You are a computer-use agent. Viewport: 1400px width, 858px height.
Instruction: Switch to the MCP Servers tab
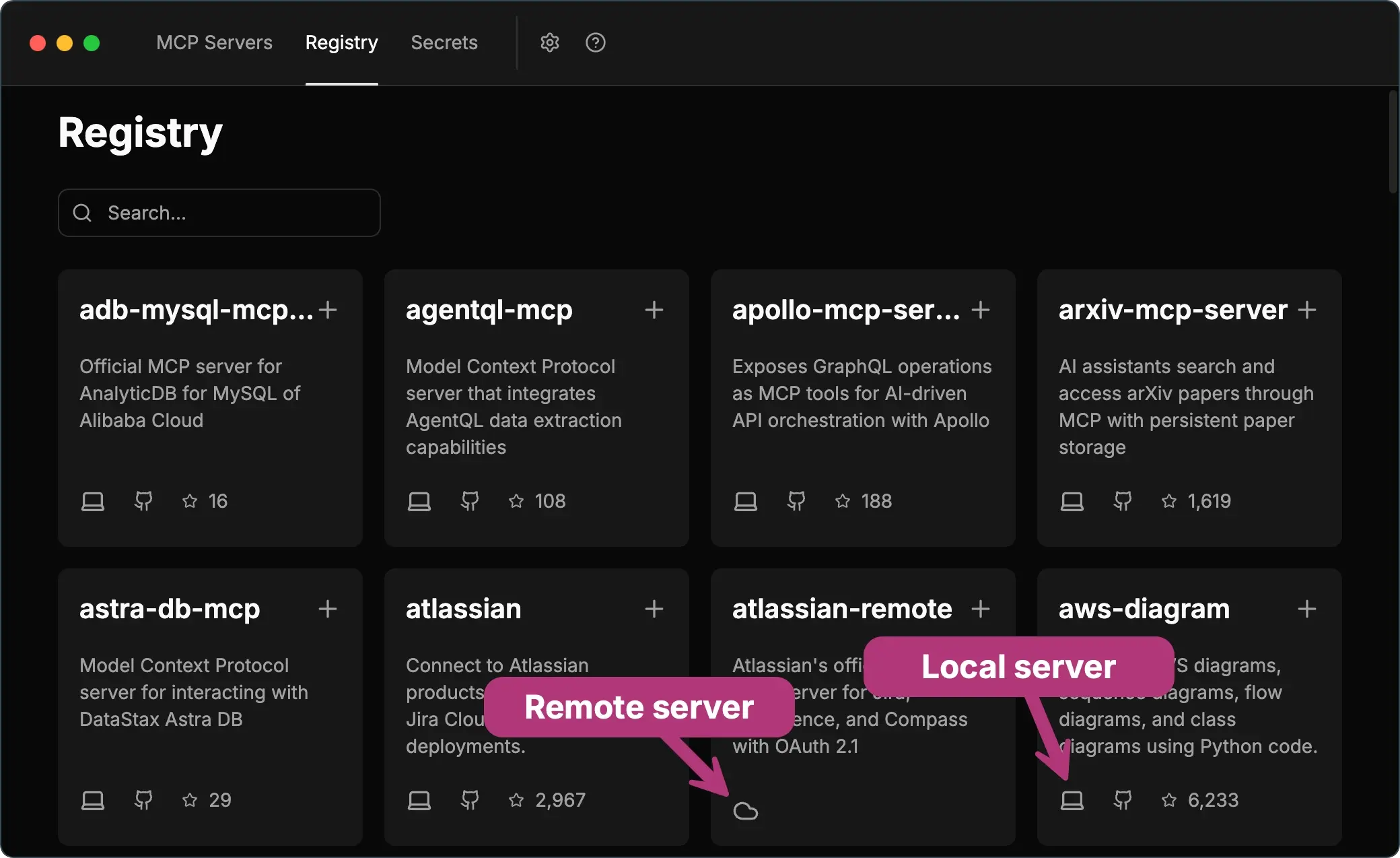coord(214,42)
